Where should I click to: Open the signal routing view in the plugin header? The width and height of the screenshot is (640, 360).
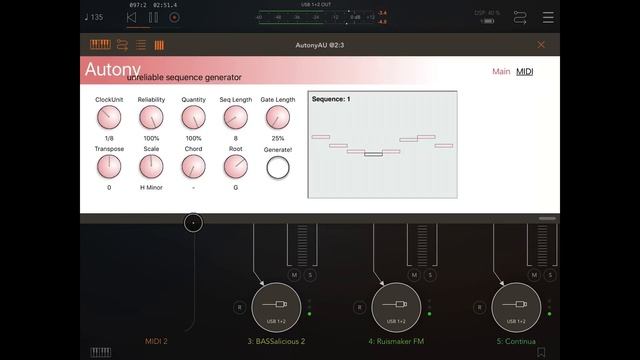pos(122,45)
